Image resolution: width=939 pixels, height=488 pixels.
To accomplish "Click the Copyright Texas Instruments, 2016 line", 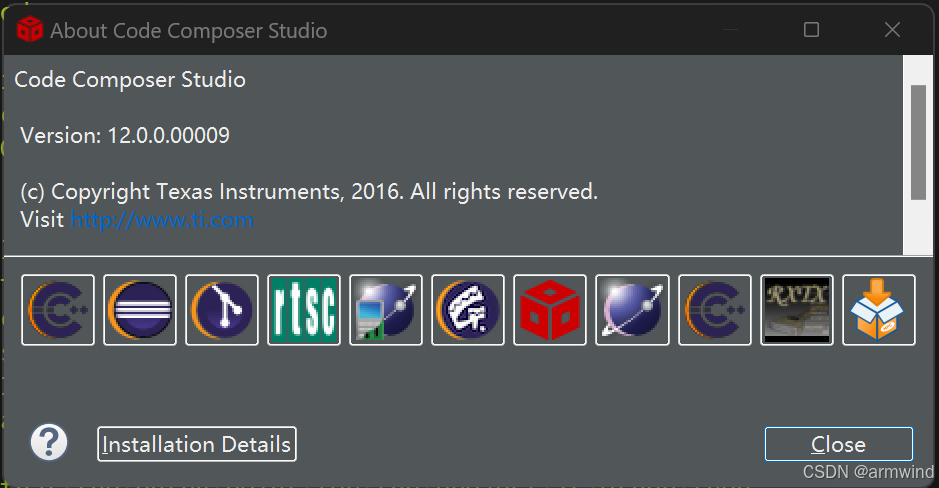I will 309,192.
